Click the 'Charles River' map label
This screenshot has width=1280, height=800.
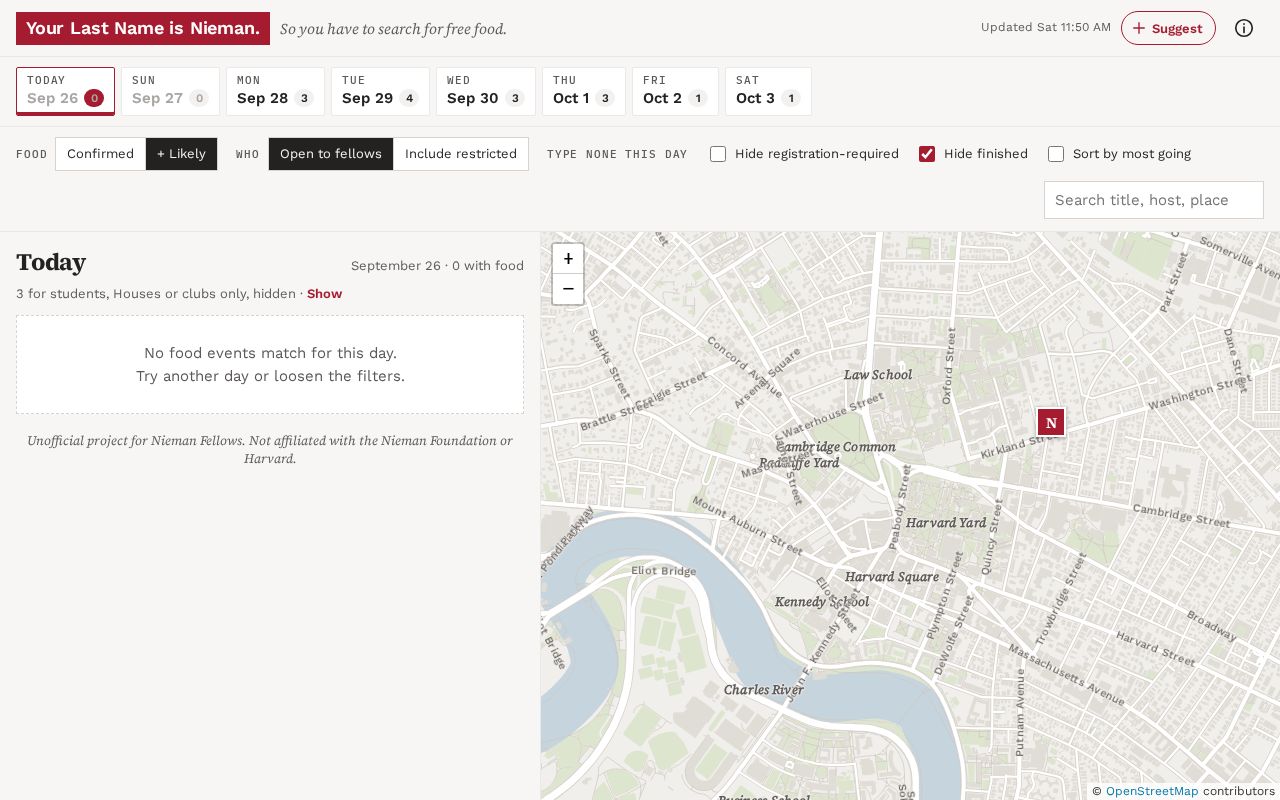764,690
